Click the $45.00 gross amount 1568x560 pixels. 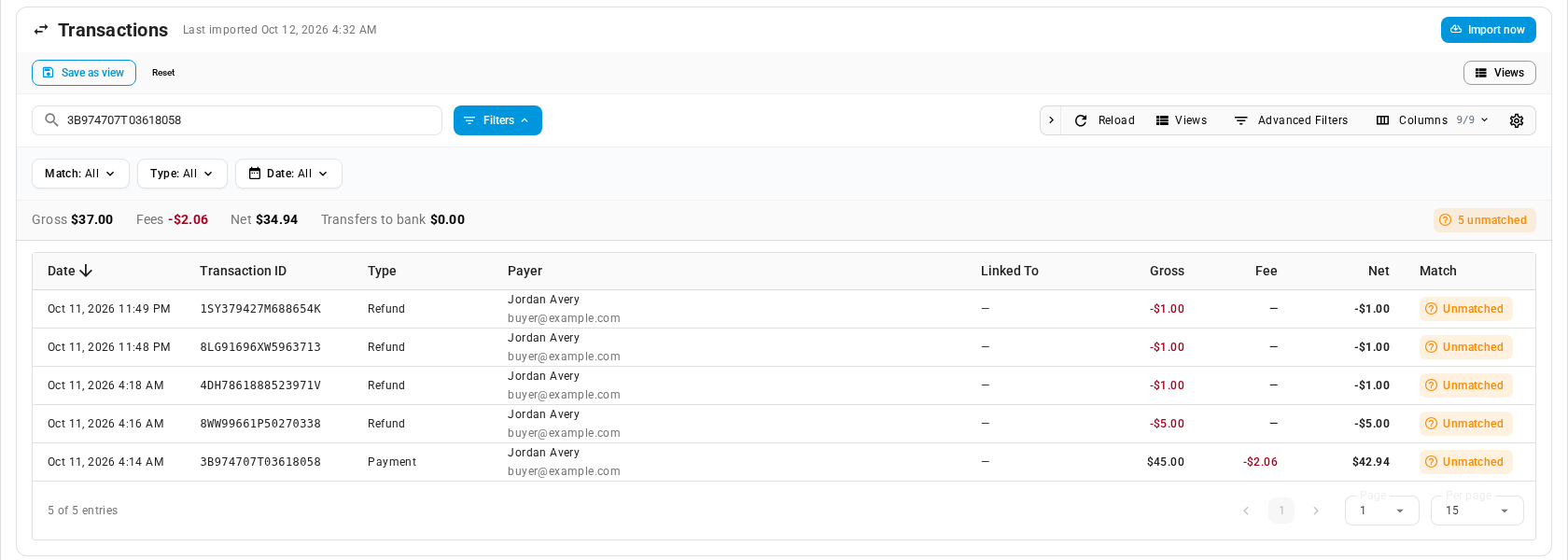tap(1166, 462)
